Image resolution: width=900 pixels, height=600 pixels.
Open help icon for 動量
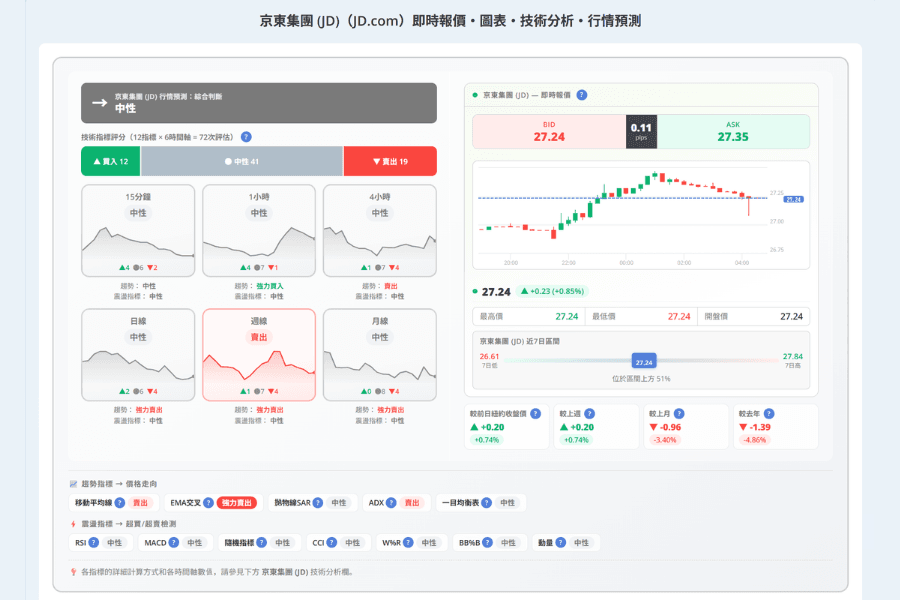pos(561,543)
